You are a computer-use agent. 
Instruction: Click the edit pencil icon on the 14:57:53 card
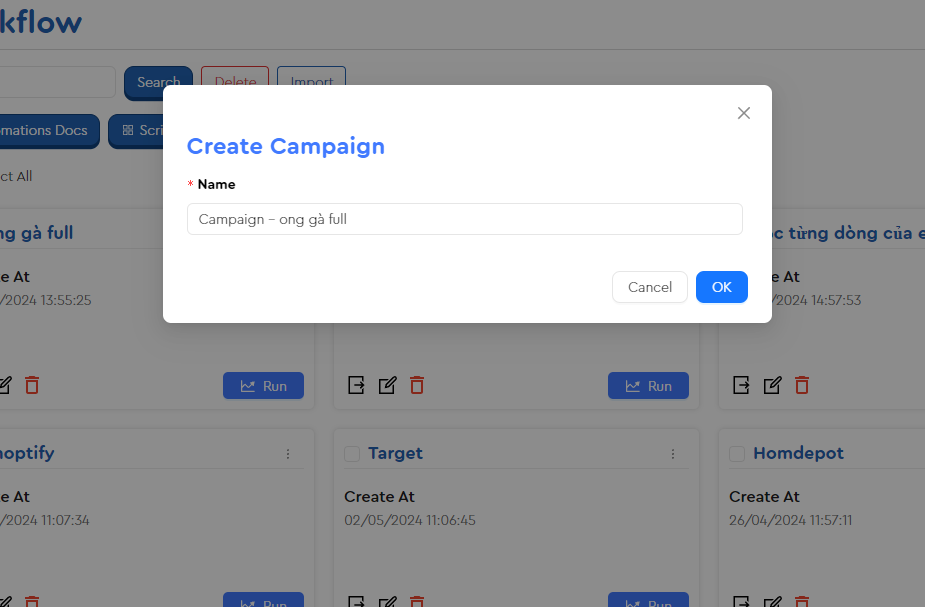pyautogui.click(x=772, y=385)
